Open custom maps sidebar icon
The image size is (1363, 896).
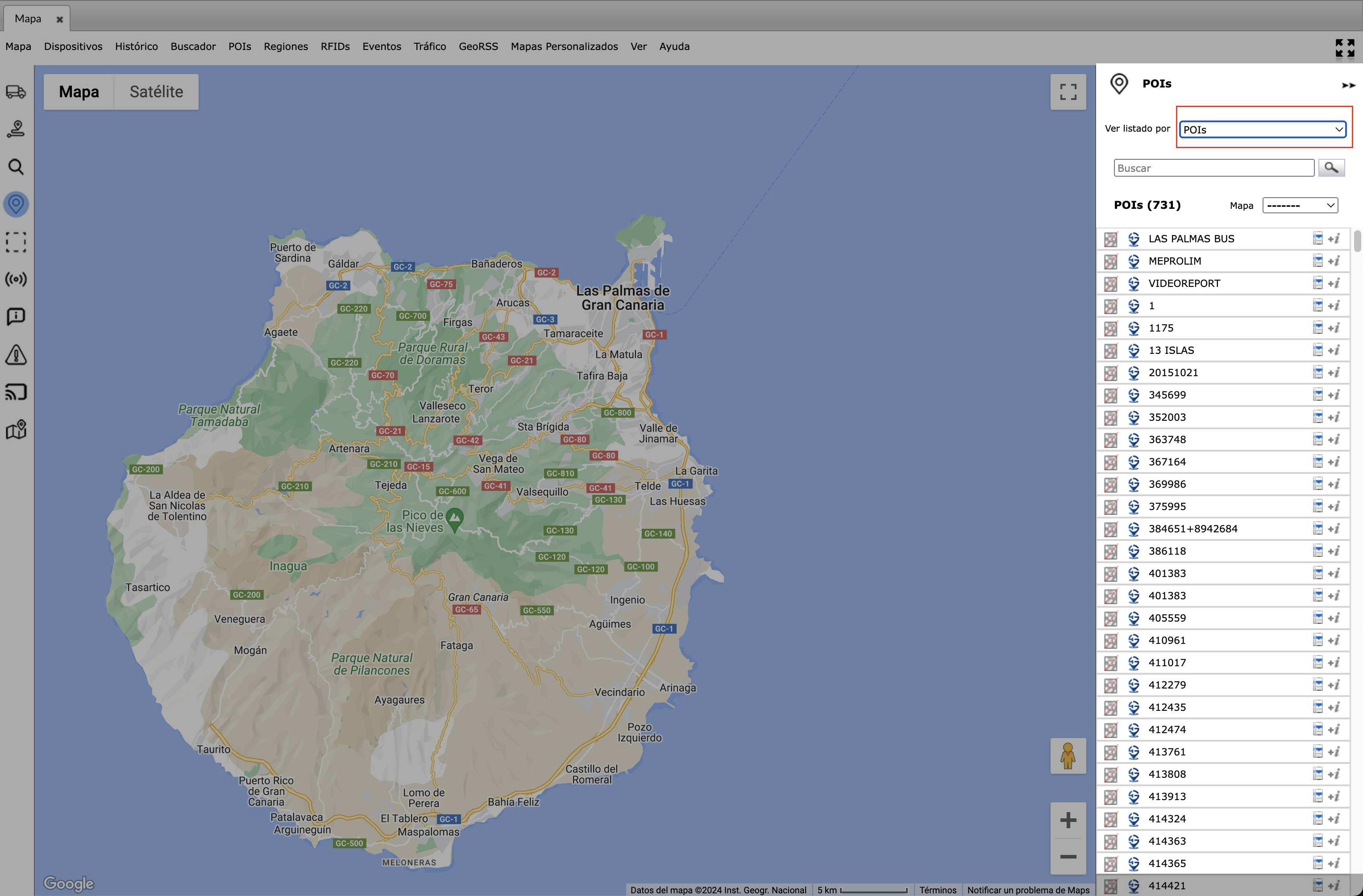[16, 429]
